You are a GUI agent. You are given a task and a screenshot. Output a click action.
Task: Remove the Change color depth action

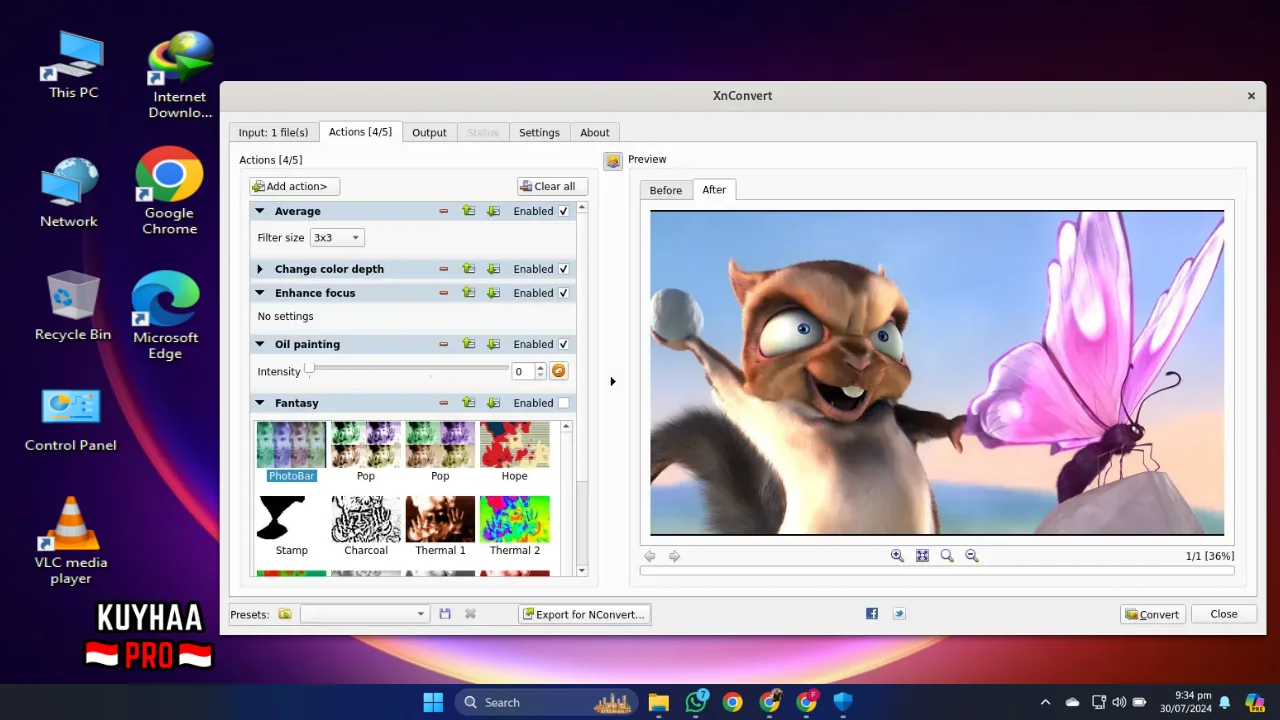coord(443,269)
